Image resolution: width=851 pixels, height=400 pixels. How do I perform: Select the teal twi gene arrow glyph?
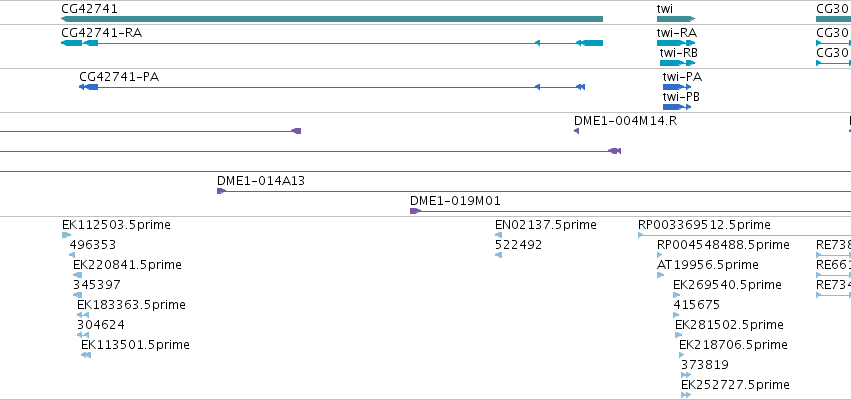676,19
